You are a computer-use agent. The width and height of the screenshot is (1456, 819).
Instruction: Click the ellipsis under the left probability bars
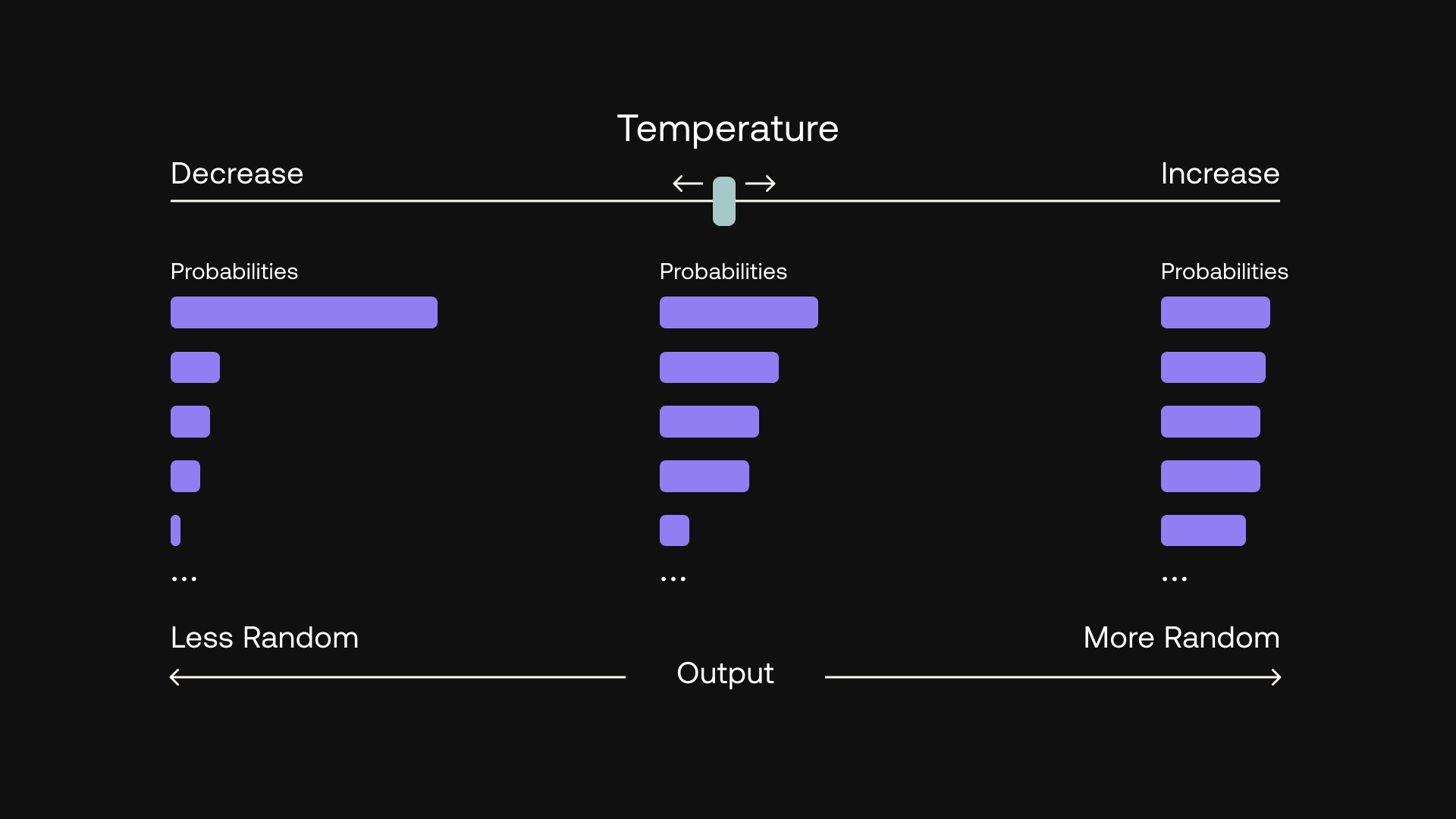pos(184,579)
